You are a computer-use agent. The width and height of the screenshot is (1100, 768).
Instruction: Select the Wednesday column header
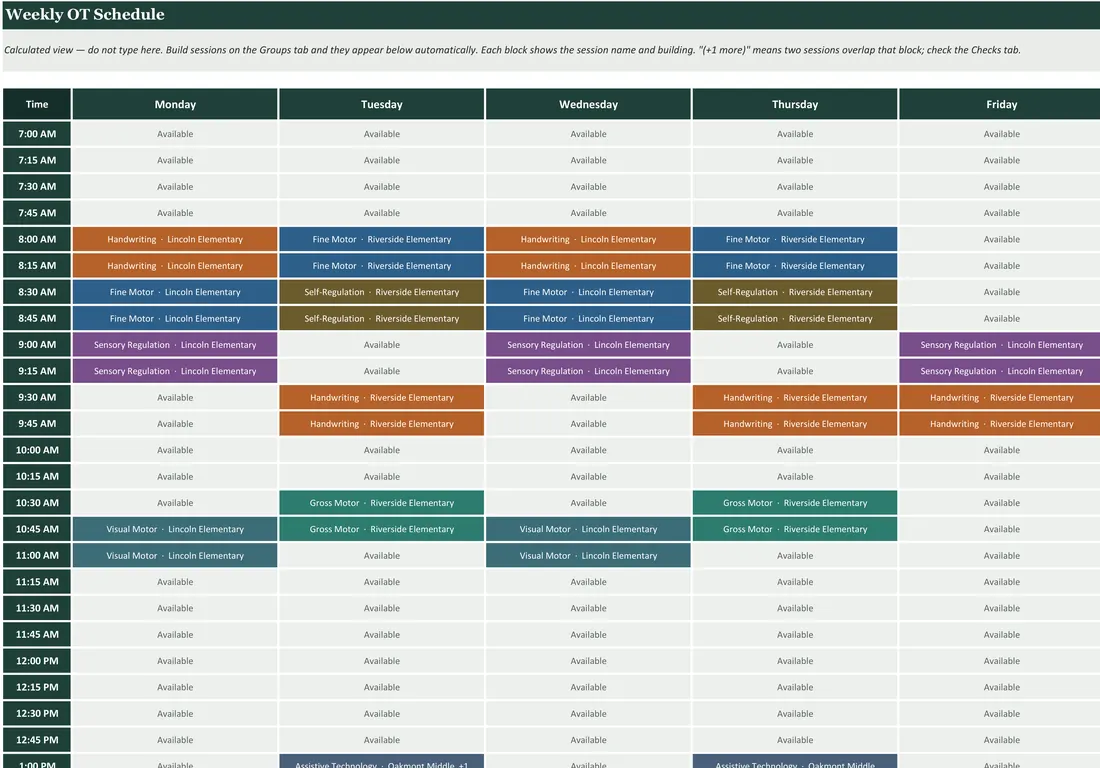pos(588,104)
